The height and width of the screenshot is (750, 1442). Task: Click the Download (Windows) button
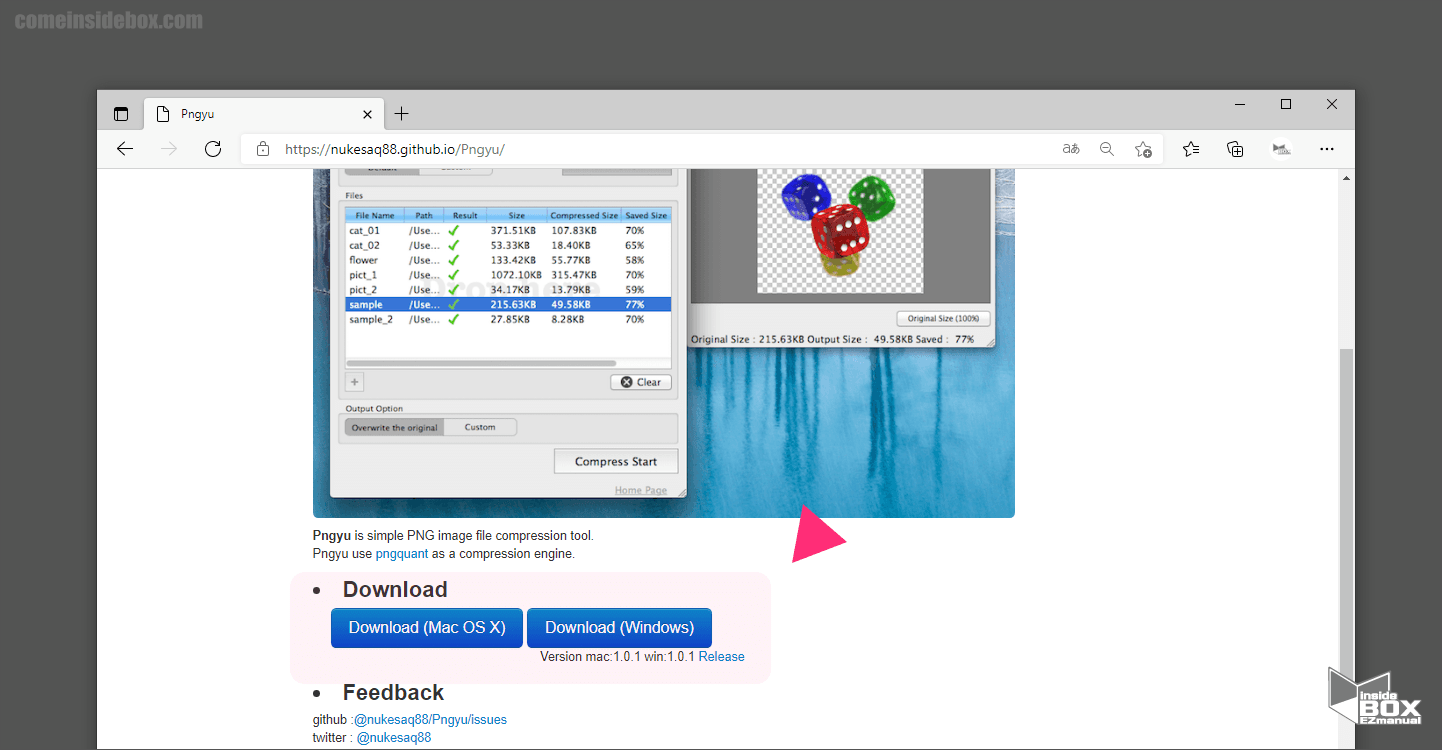pyautogui.click(x=619, y=628)
